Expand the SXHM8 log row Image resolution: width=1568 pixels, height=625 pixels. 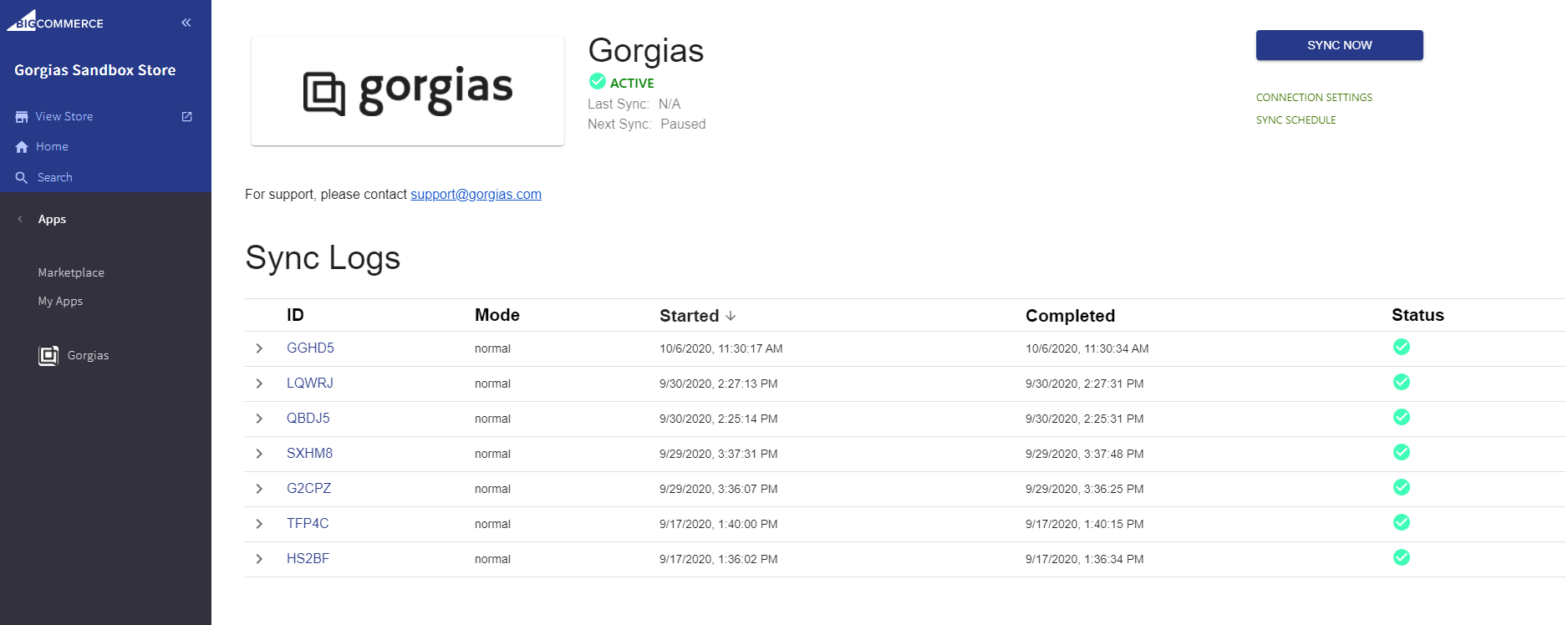(x=259, y=454)
